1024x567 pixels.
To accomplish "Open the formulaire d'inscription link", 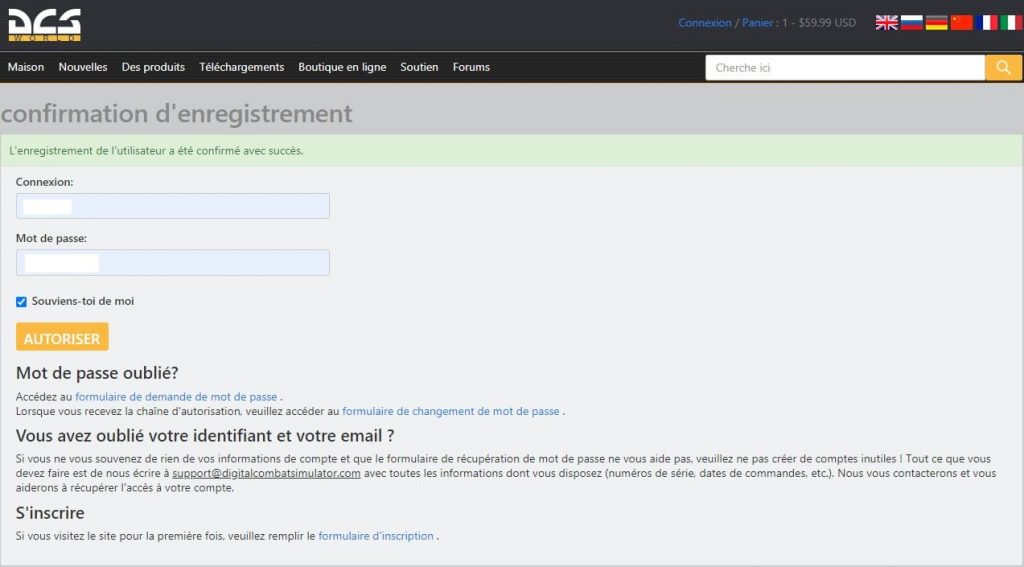I will tap(376, 536).
